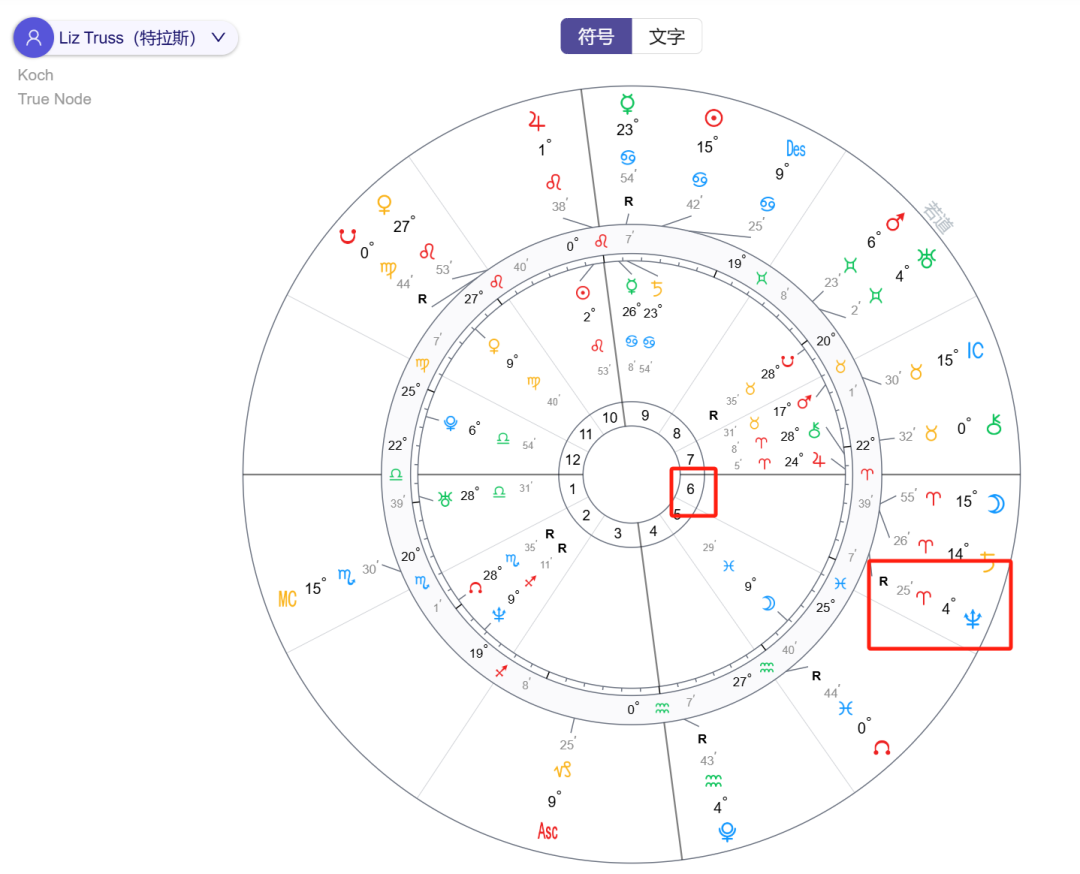Click green Libra cusp sign at 22°
Image resolution: width=1080 pixels, height=874 pixels.
(396, 474)
